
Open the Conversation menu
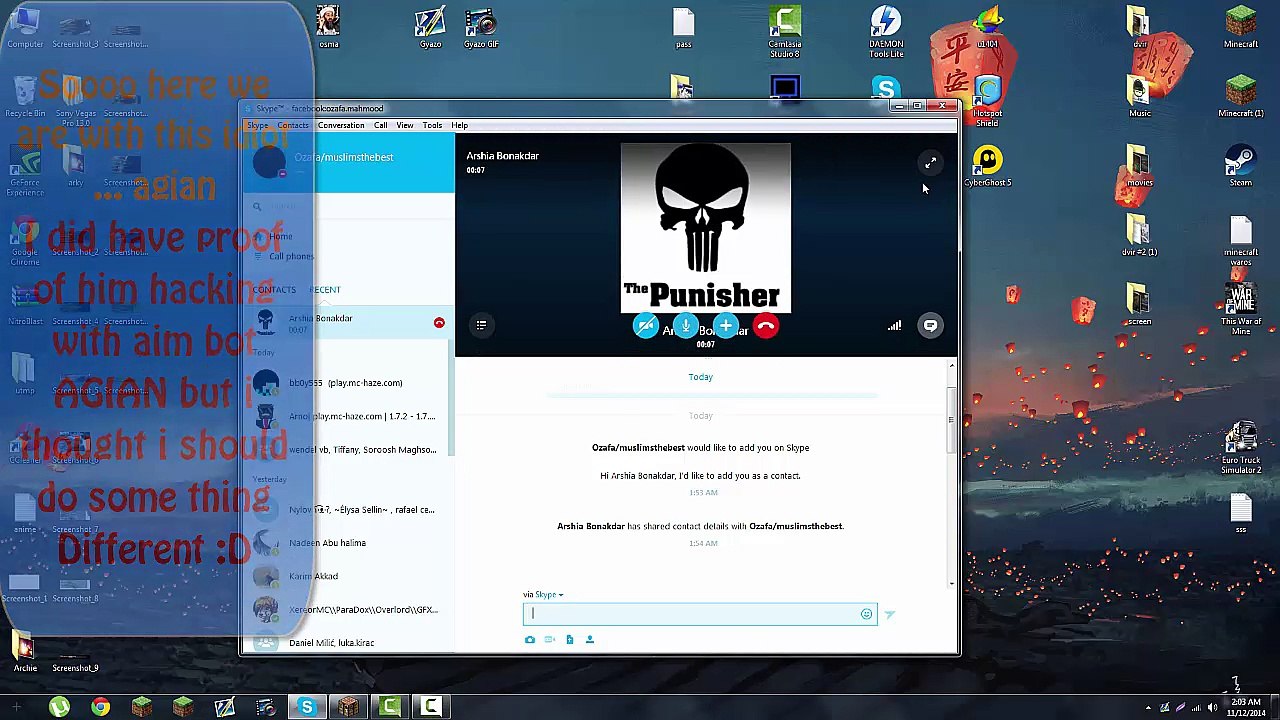pos(341,126)
